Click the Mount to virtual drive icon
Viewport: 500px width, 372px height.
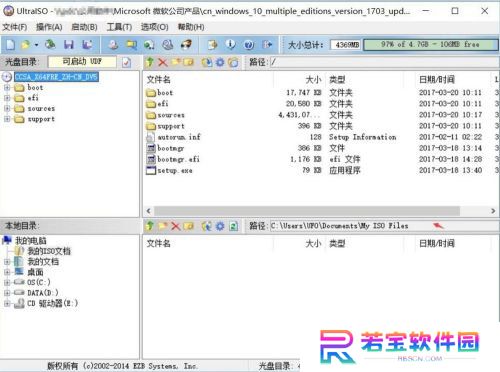click(168, 44)
